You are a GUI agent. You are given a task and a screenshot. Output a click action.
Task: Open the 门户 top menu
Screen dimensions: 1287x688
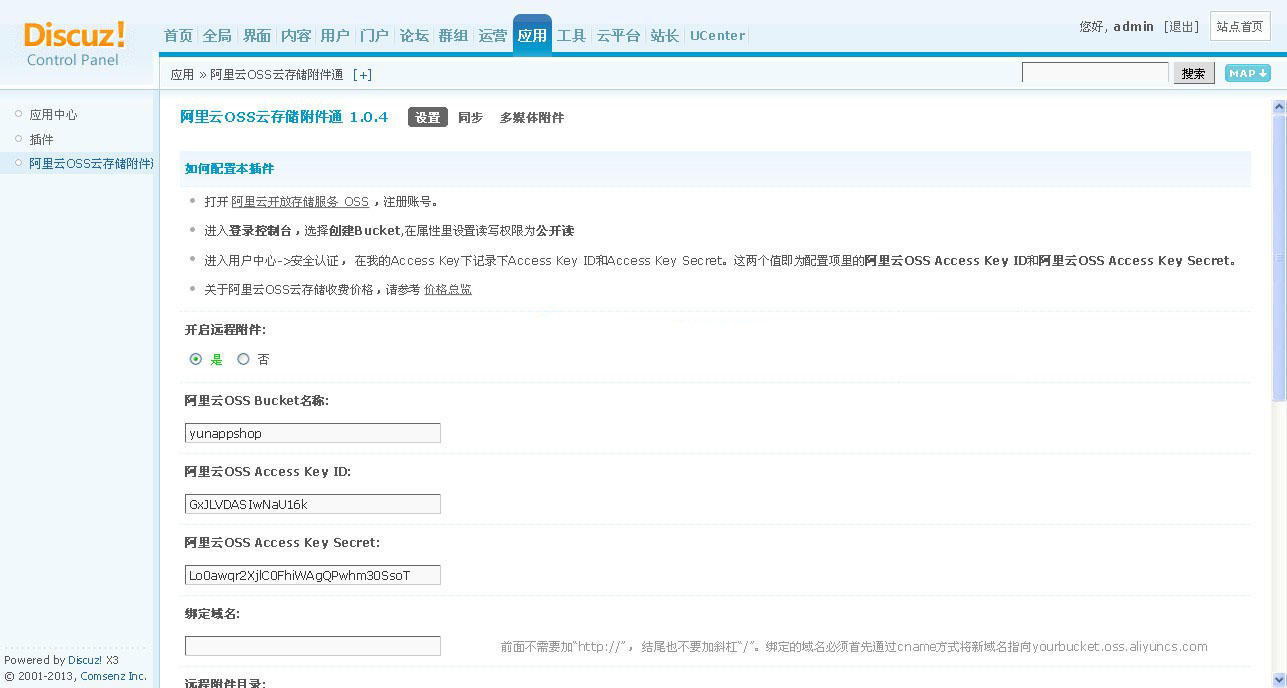click(374, 36)
